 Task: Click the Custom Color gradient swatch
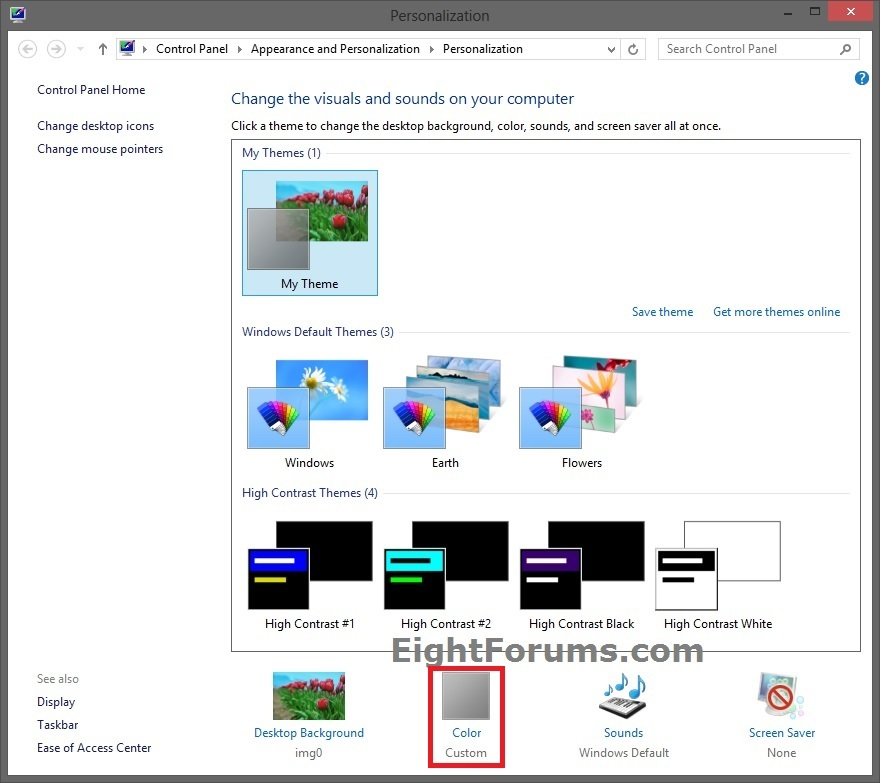[x=466, y=695]
